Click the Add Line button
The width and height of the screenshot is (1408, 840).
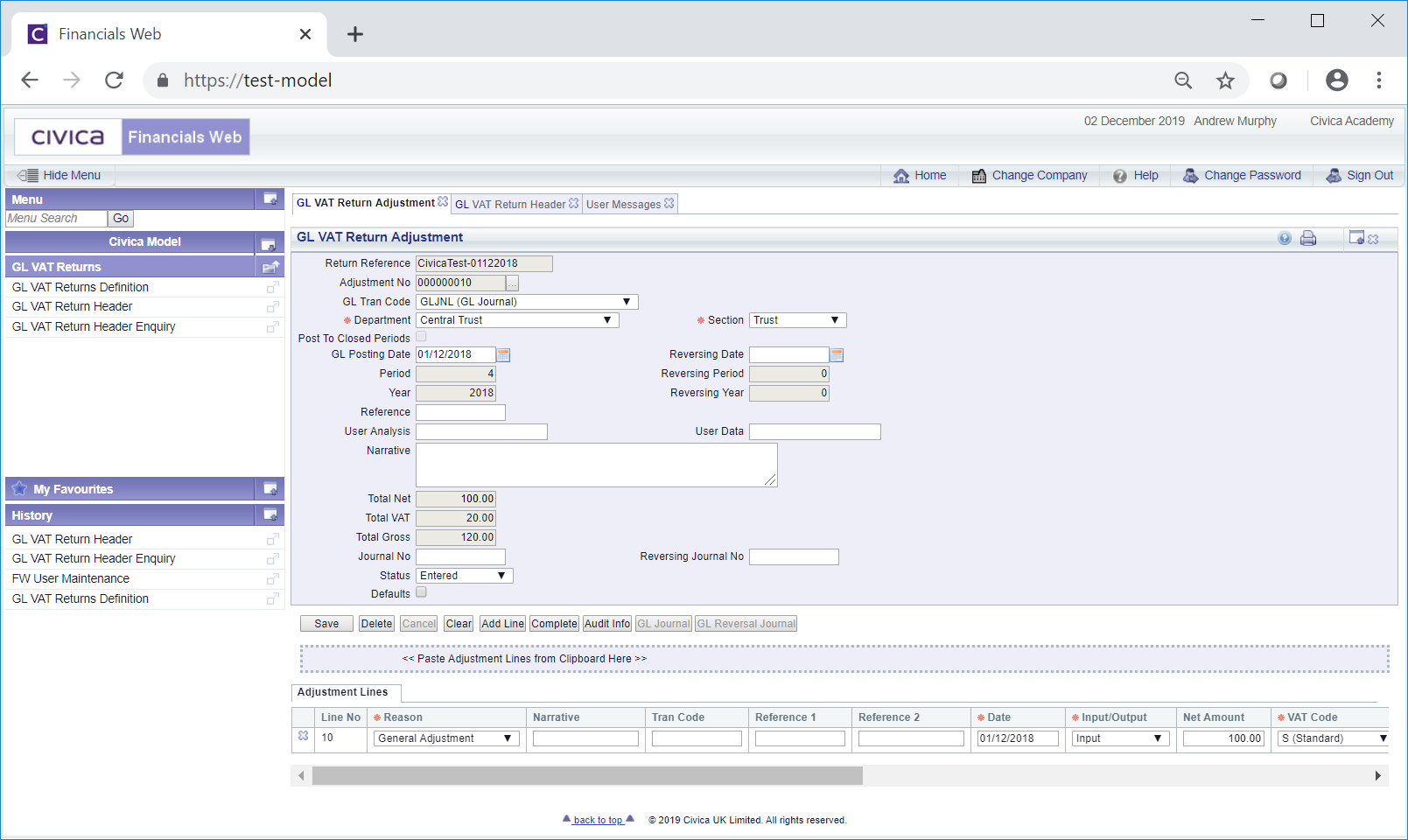pyautogui.click(x=503, y=624)
